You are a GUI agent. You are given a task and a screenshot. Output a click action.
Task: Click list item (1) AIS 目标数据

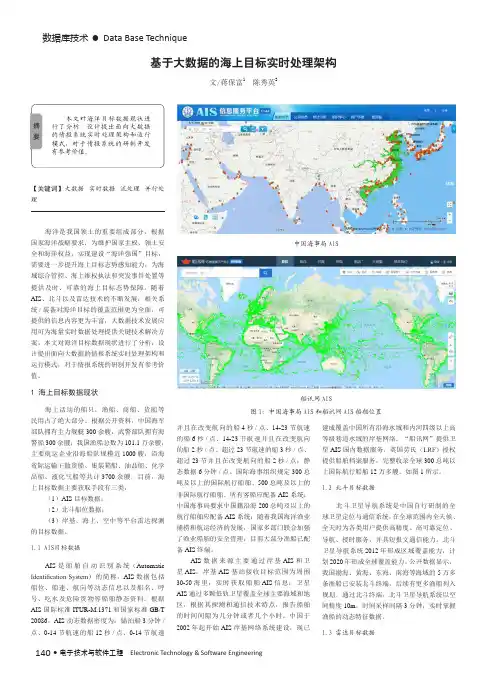[x=76, y=498]
